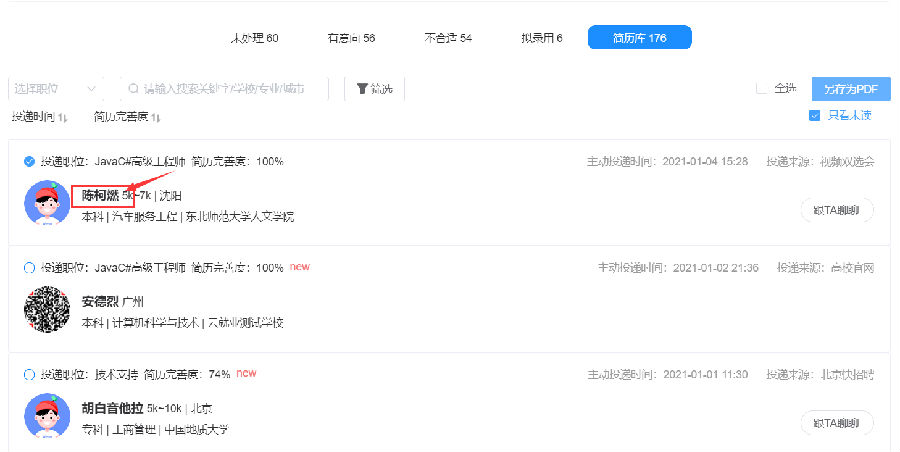Open the resume of 胡白音他拉

point(112,408)
